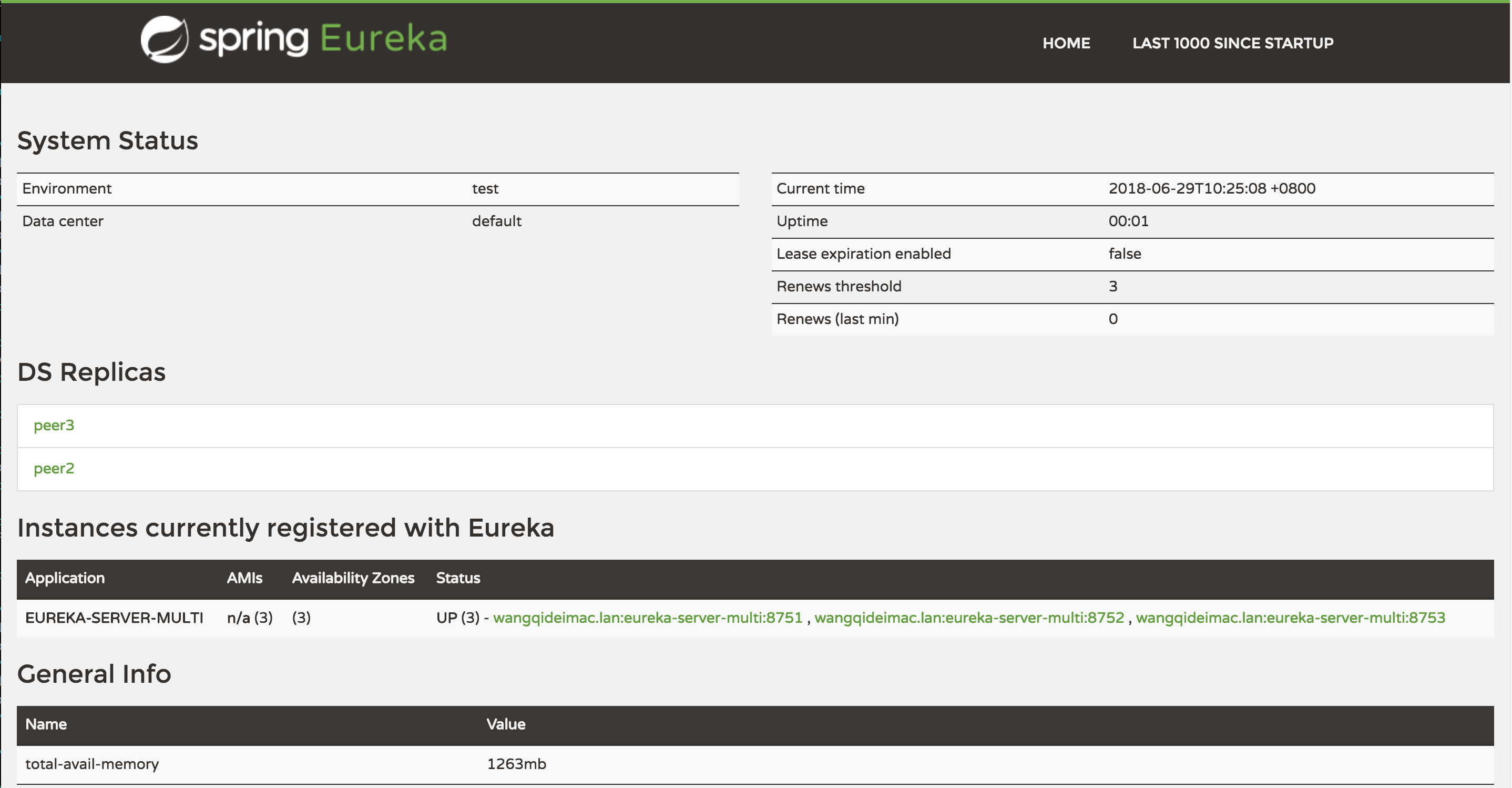Select the System Status heading

pos(108,141)
